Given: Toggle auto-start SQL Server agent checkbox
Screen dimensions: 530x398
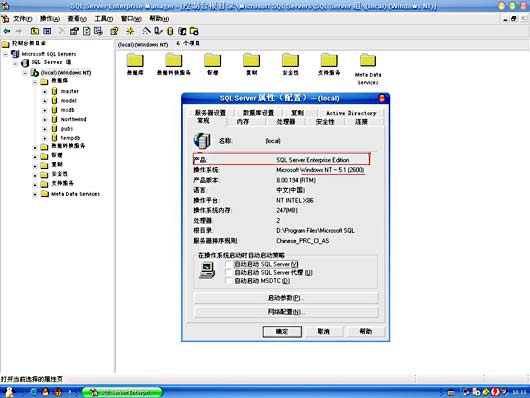Looking at the screenshot, I should [229, 273].
